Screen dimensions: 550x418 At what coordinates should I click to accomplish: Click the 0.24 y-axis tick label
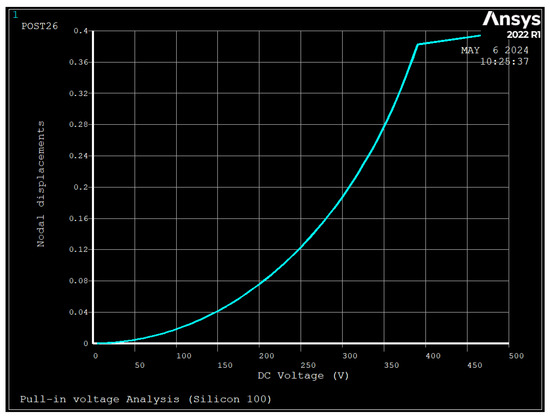pos(79,156)
